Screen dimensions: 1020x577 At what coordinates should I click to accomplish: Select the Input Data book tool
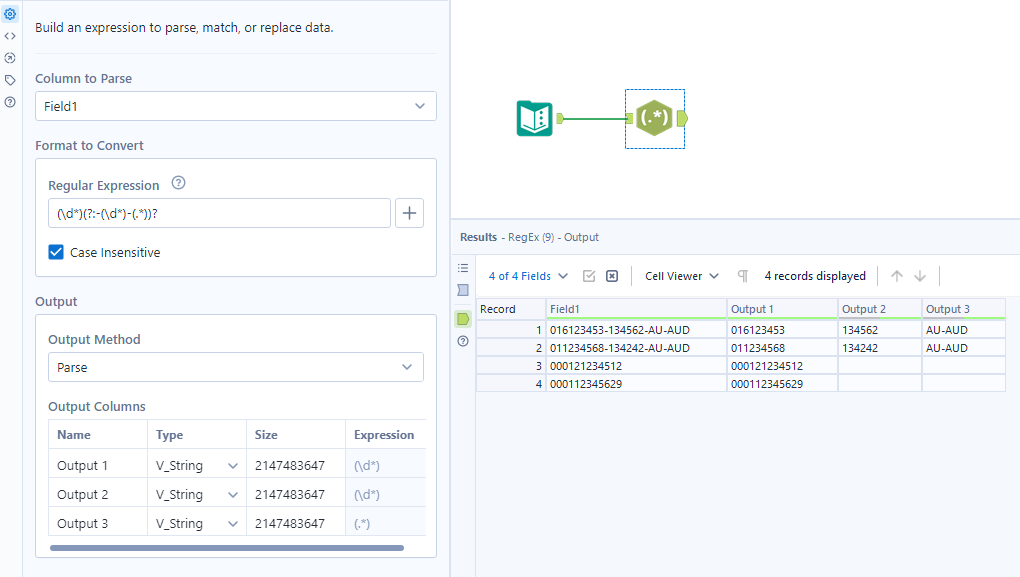point(535,119)
